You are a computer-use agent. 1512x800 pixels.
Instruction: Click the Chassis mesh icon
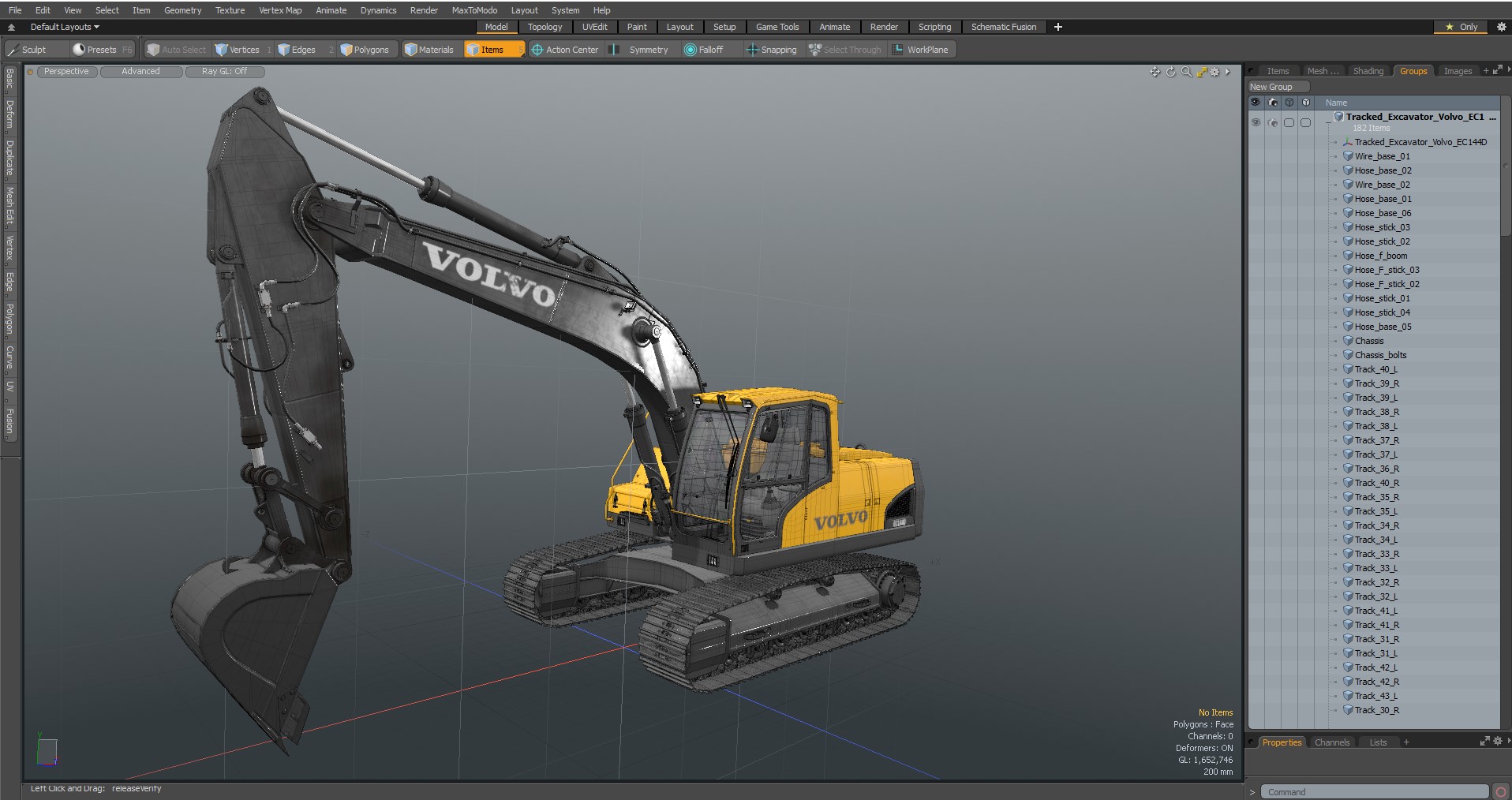click(1348, 341)
